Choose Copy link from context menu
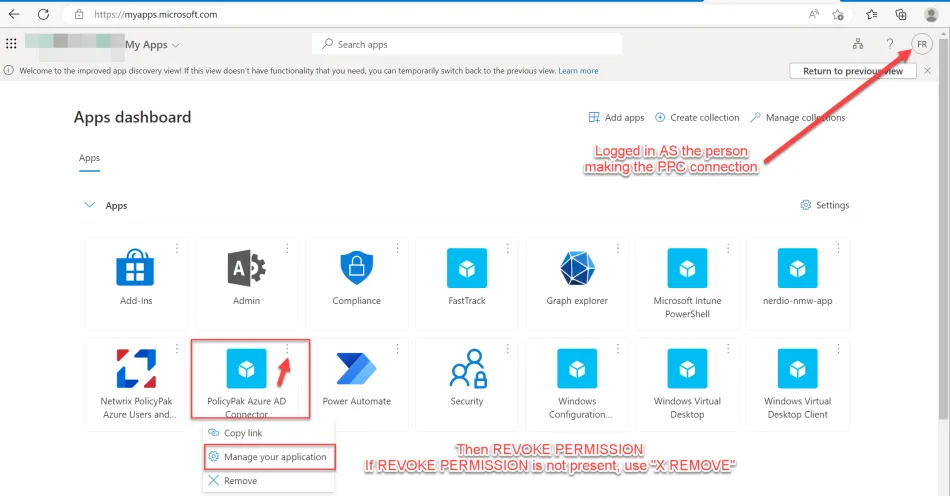Screen dimensions: 950x496 point(243,433)
